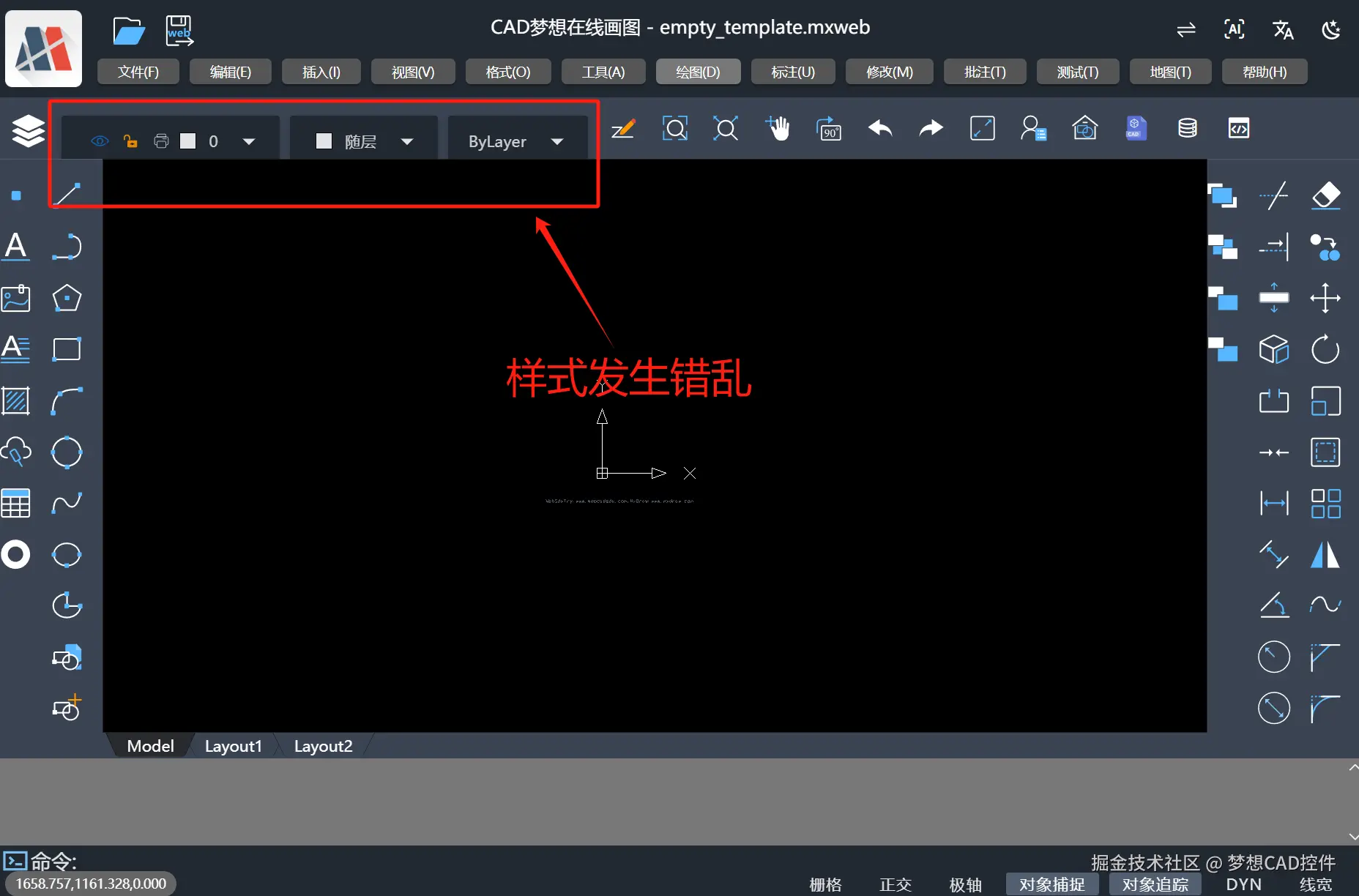Viewport: 1359px width, 896px height.
Task: Select the Line drawing tool
Action: click(x=67, y=194)
